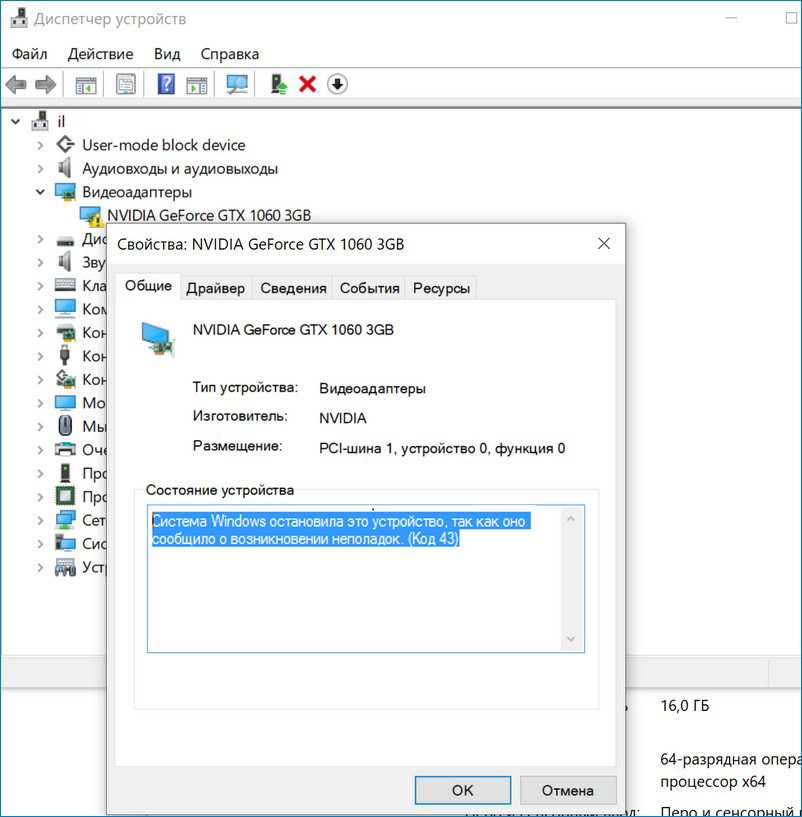The image size is (802, 817).
Task: Click the Update driver toolbar icon
Action: tap(279, 84)
